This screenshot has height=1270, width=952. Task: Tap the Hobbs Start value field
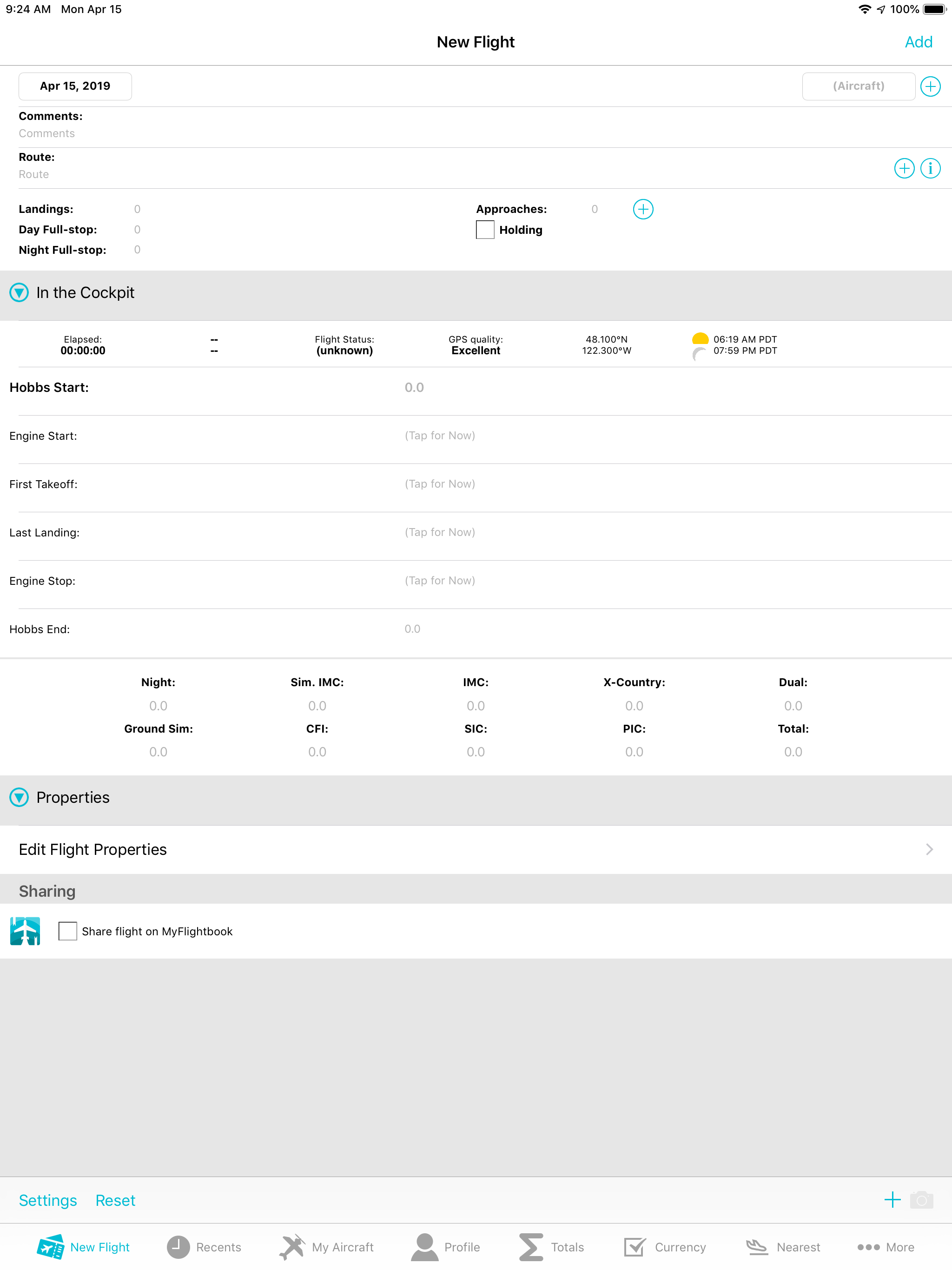click(414, 387)
